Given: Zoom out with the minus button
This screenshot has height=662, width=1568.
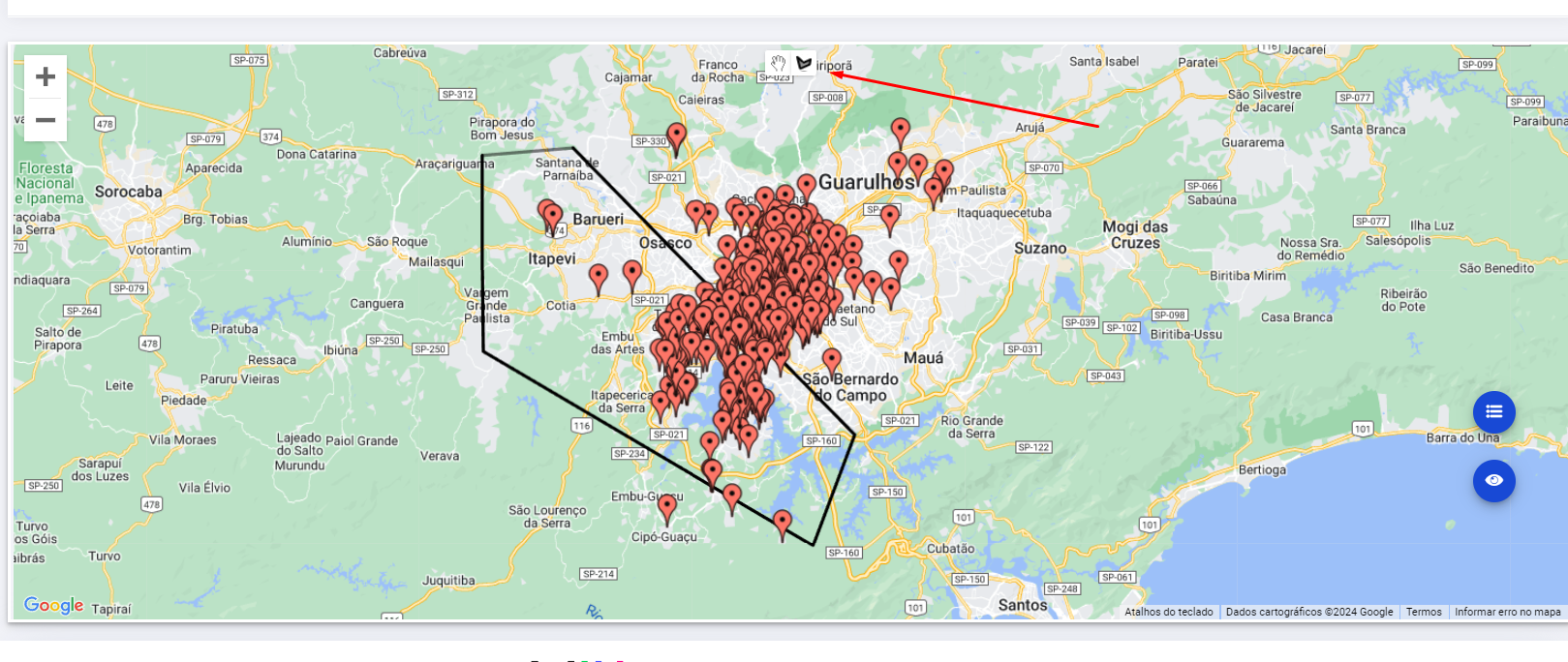Looking at the screenshot, I should [x=46, y=120].
